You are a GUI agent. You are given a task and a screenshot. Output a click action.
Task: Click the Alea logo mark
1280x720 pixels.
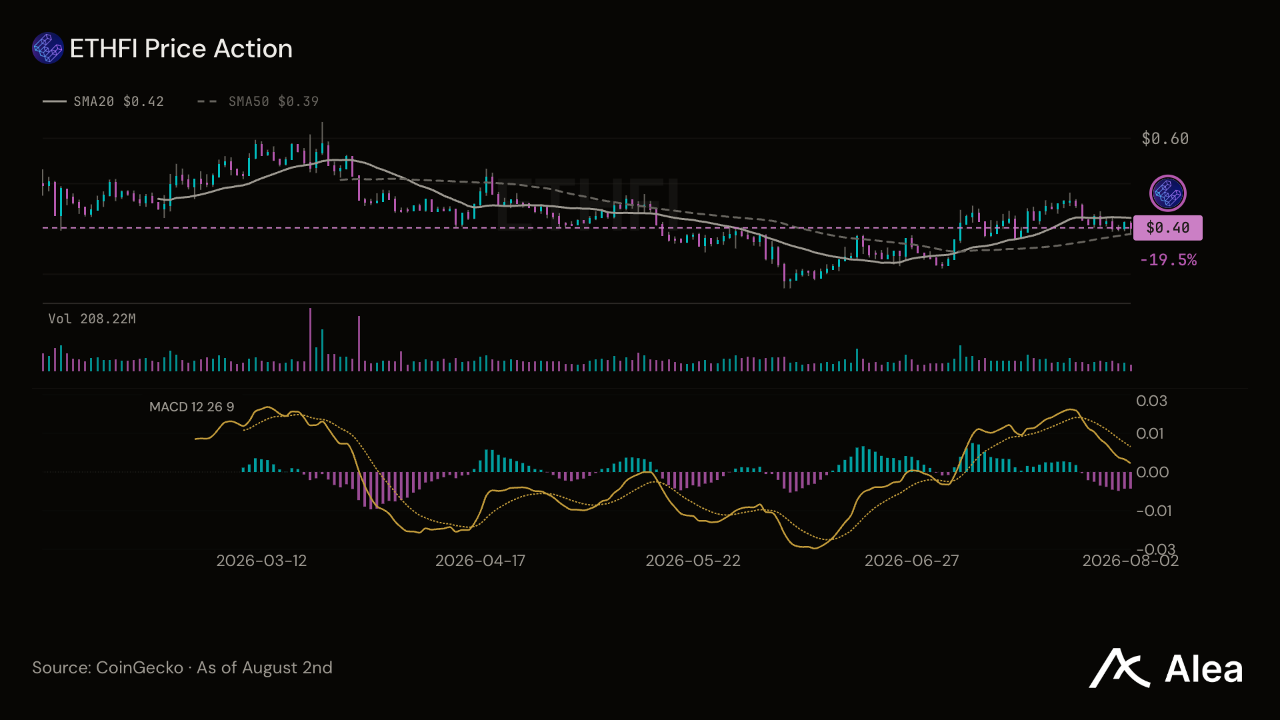[1121, 668]
